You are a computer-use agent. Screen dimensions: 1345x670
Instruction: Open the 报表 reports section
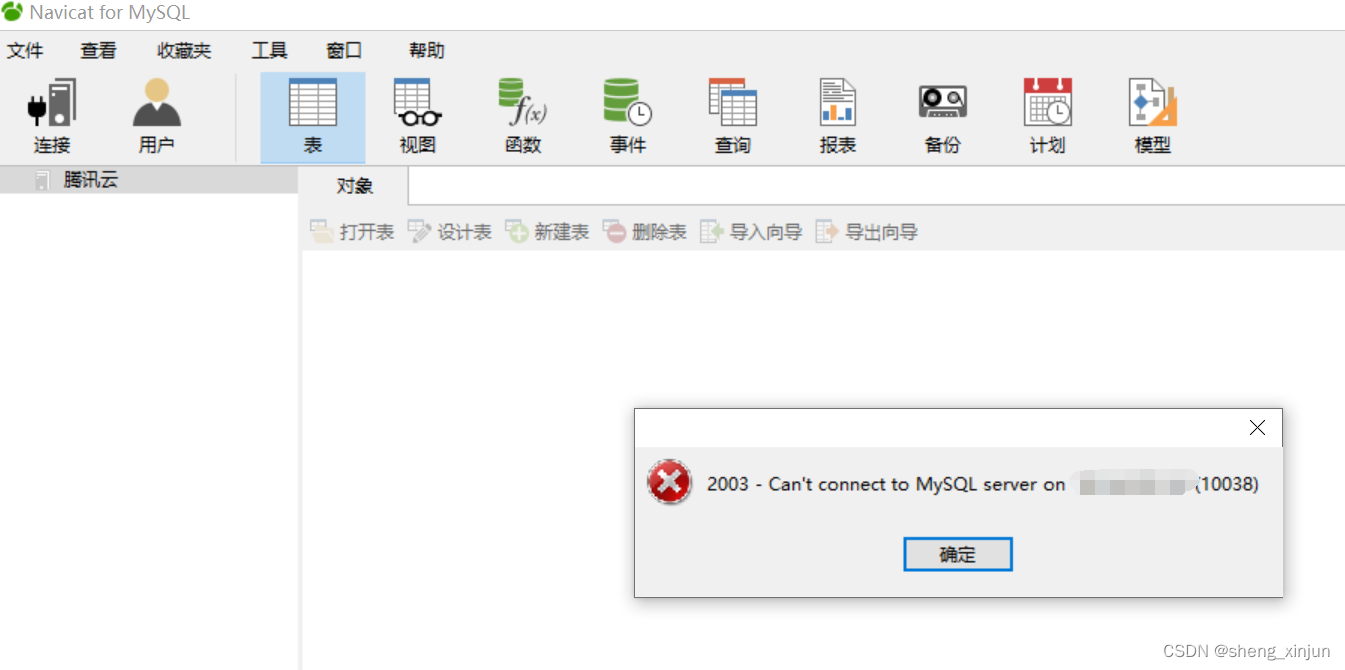pos(838,117)
